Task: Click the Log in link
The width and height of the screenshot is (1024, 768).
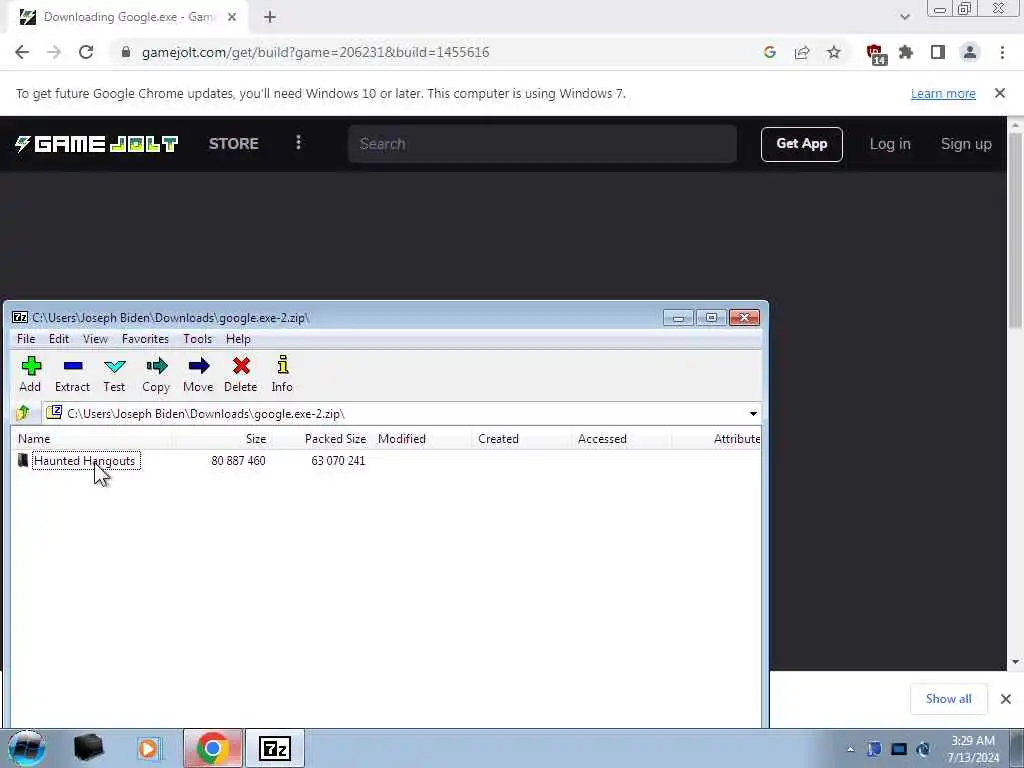Action: [889, 144]
